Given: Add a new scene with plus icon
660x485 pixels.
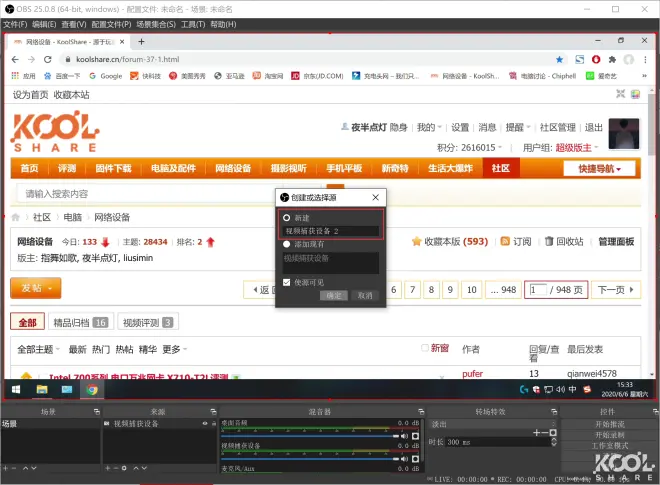Looking at the screenshot, I should [x=5, y=468].
